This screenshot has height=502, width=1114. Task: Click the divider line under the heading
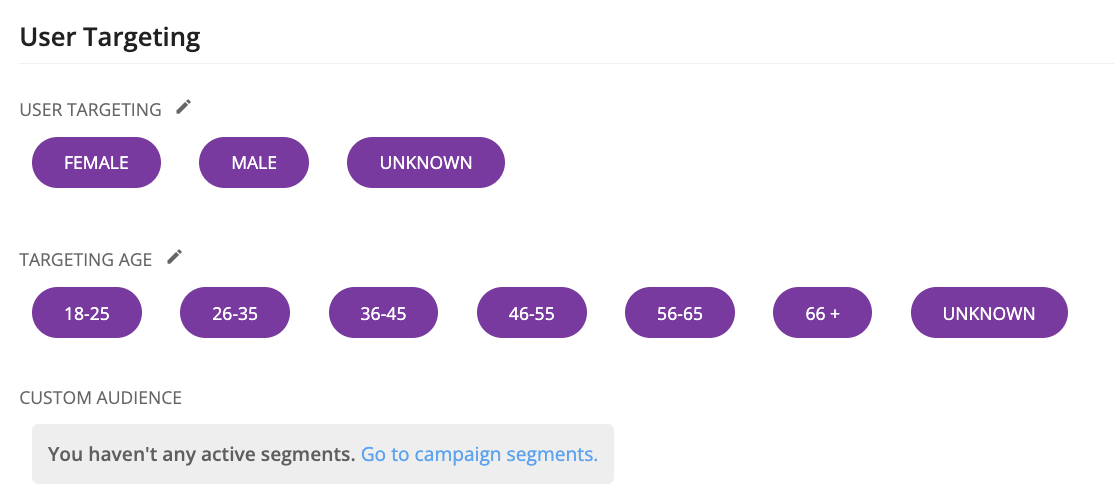(x=566, y=63)
